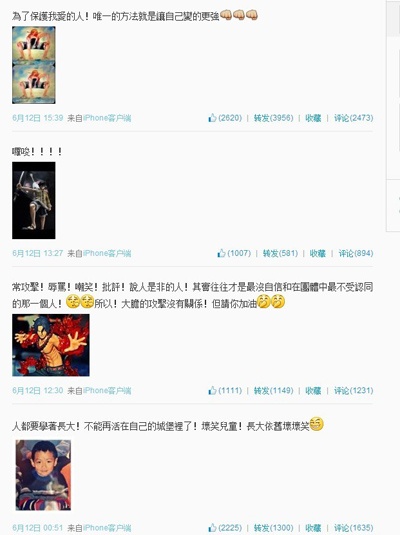This screenshot has width=400, height=535.
Task: Open the dark swordsman figure thumbnail
Action: [x=33, y=200]
